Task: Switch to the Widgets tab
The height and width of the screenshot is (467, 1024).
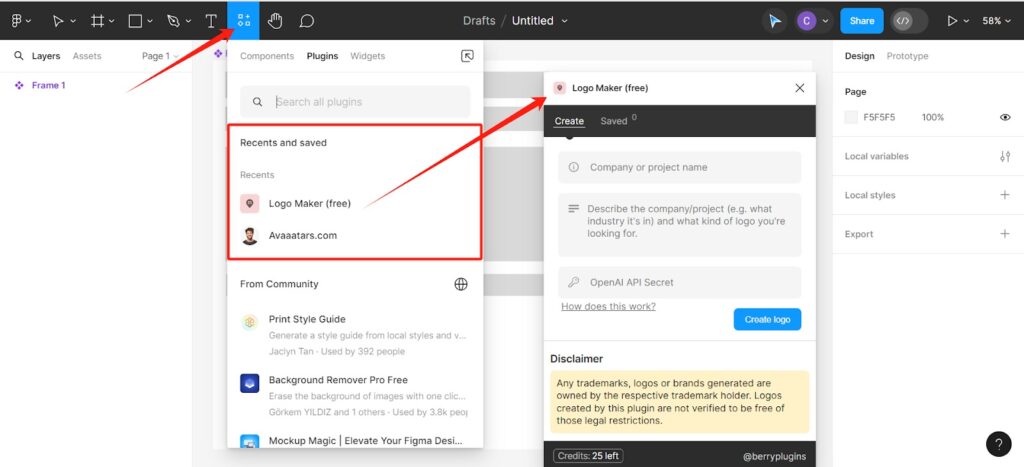Action: (368, 56)
